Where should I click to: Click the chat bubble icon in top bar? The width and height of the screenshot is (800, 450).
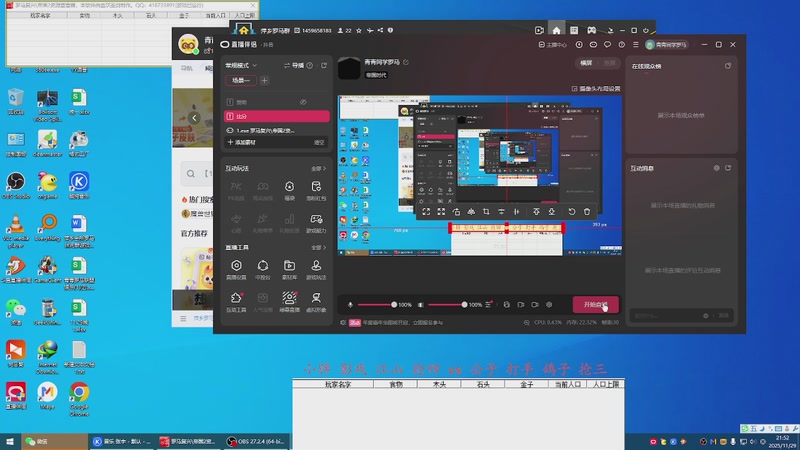point(607,45)
